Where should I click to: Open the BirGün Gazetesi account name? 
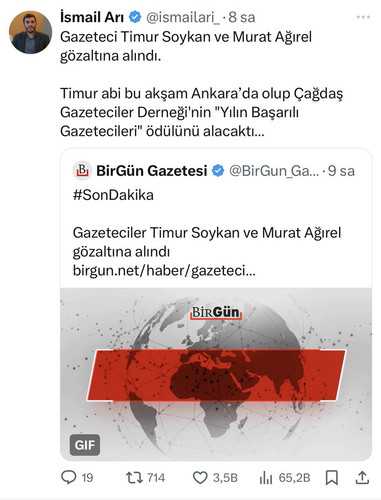click(152, 171)
